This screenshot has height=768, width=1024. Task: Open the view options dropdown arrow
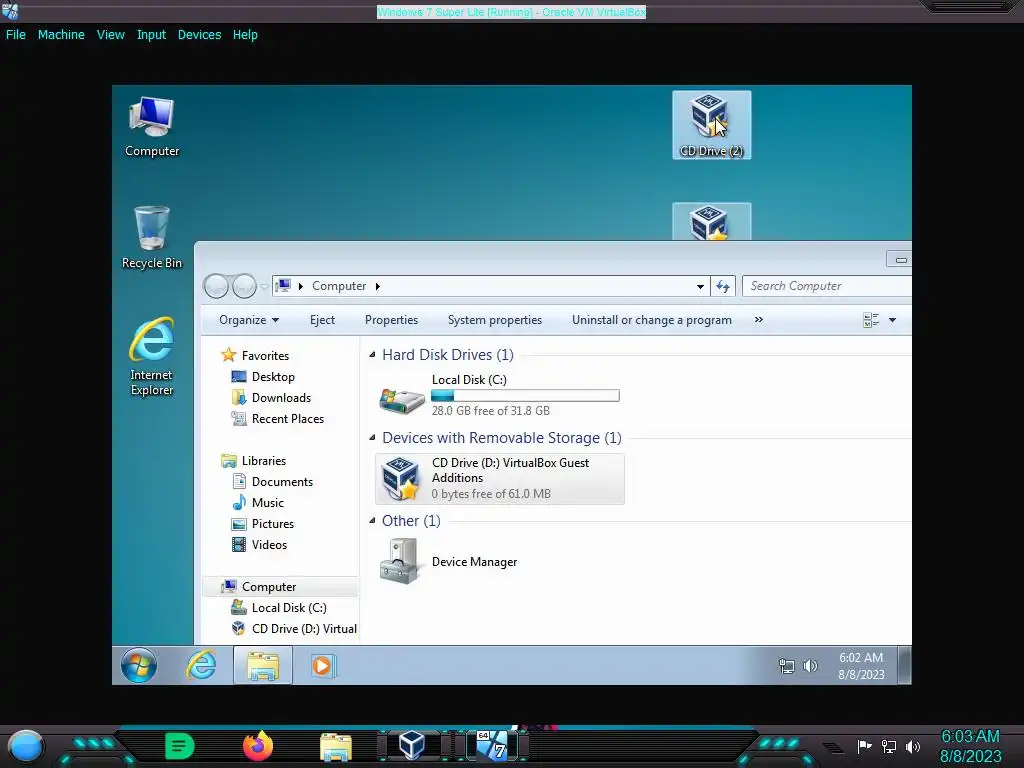tap(892, 320)
